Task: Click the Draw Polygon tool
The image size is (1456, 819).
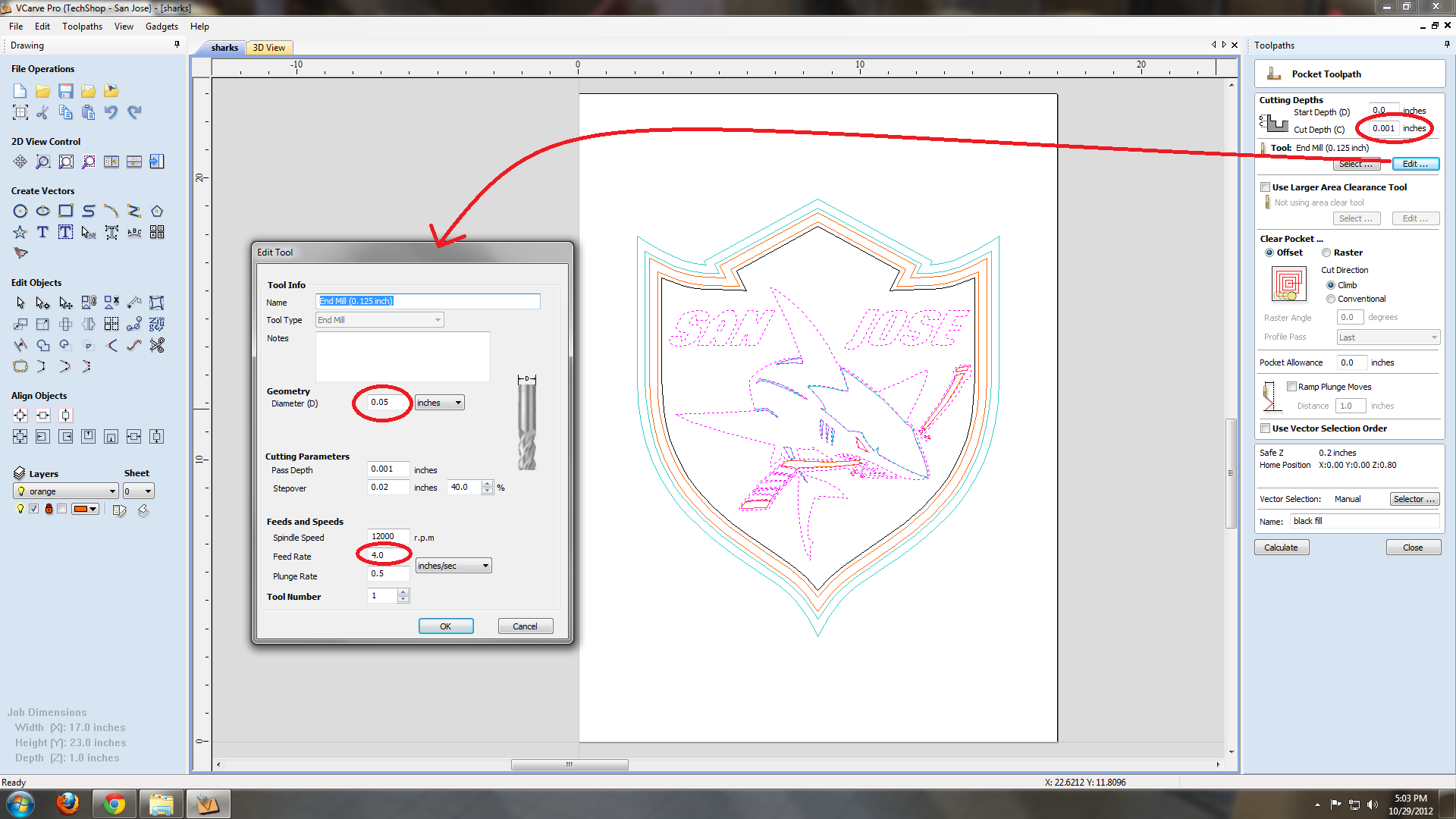Action: [157, 211]
